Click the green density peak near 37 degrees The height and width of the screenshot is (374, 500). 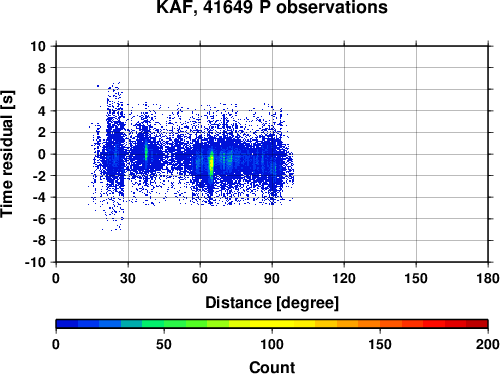coord(146,152)
